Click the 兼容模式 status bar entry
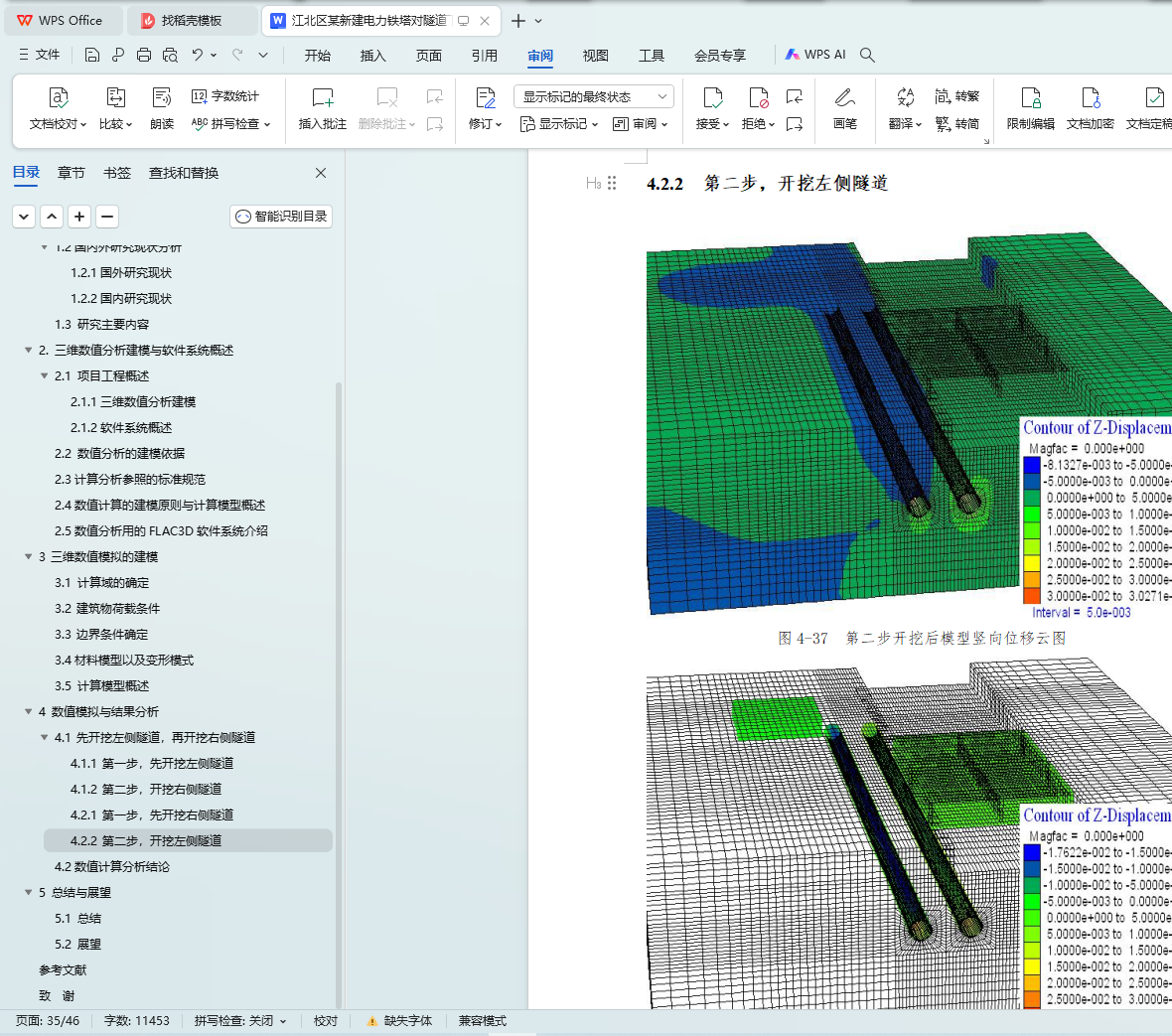1172x1036 pixels. click(482, 1020)
